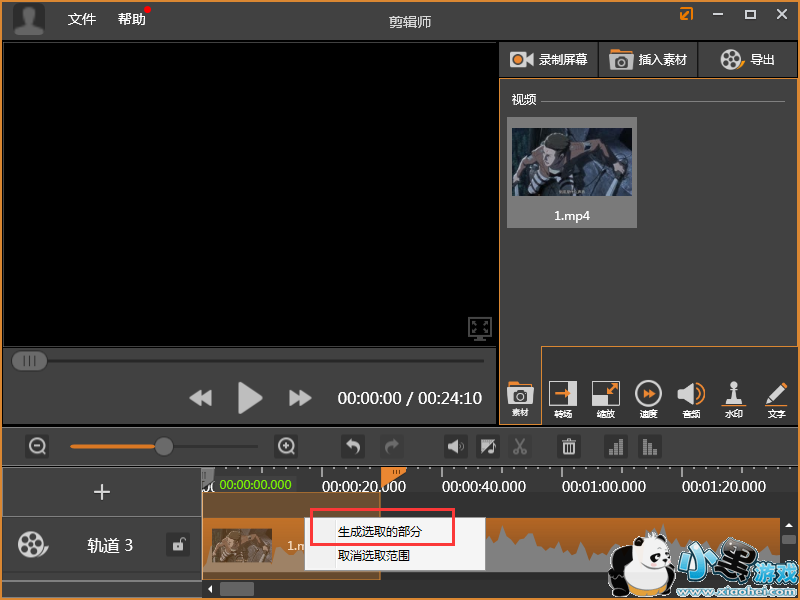Open the 缩放 zoom effect tab
Screen dimensions: 800x600
(x=606, y=399)
